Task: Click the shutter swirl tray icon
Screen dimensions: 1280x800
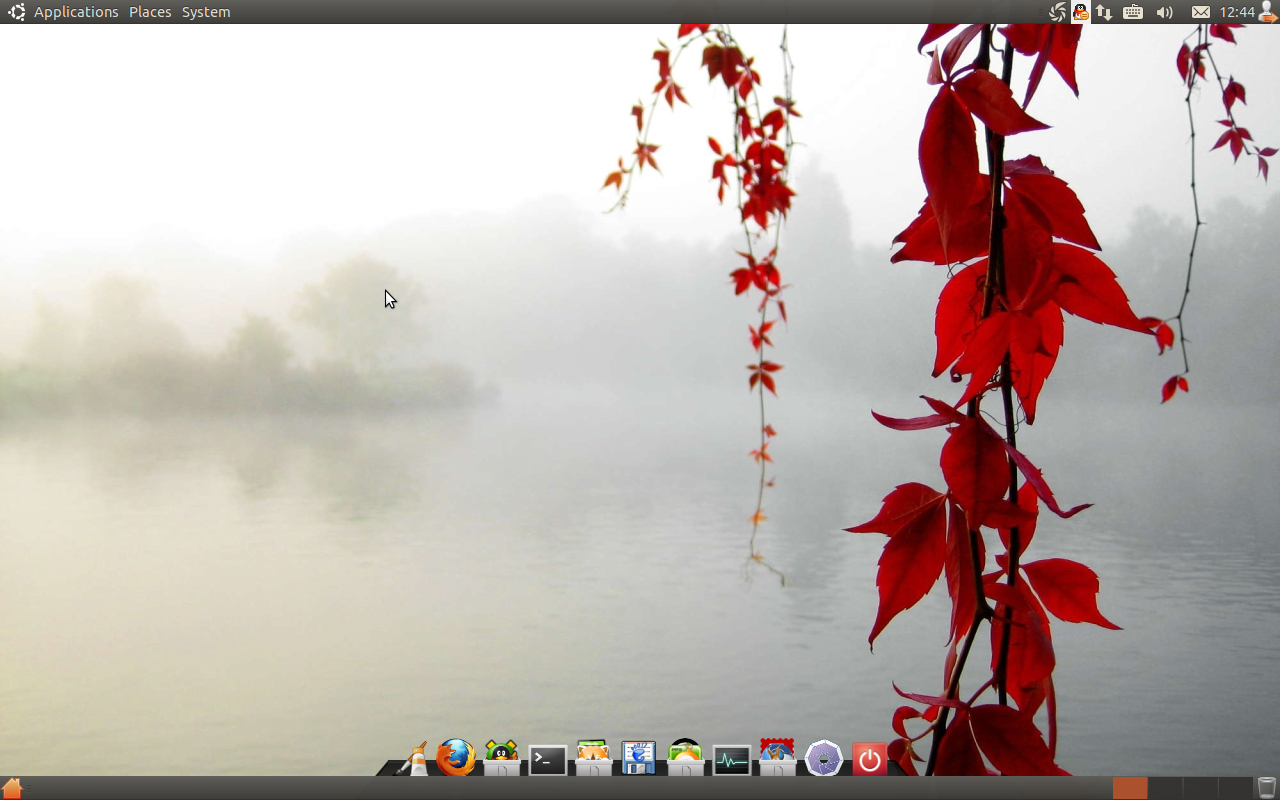Action: pos(1057,12)
